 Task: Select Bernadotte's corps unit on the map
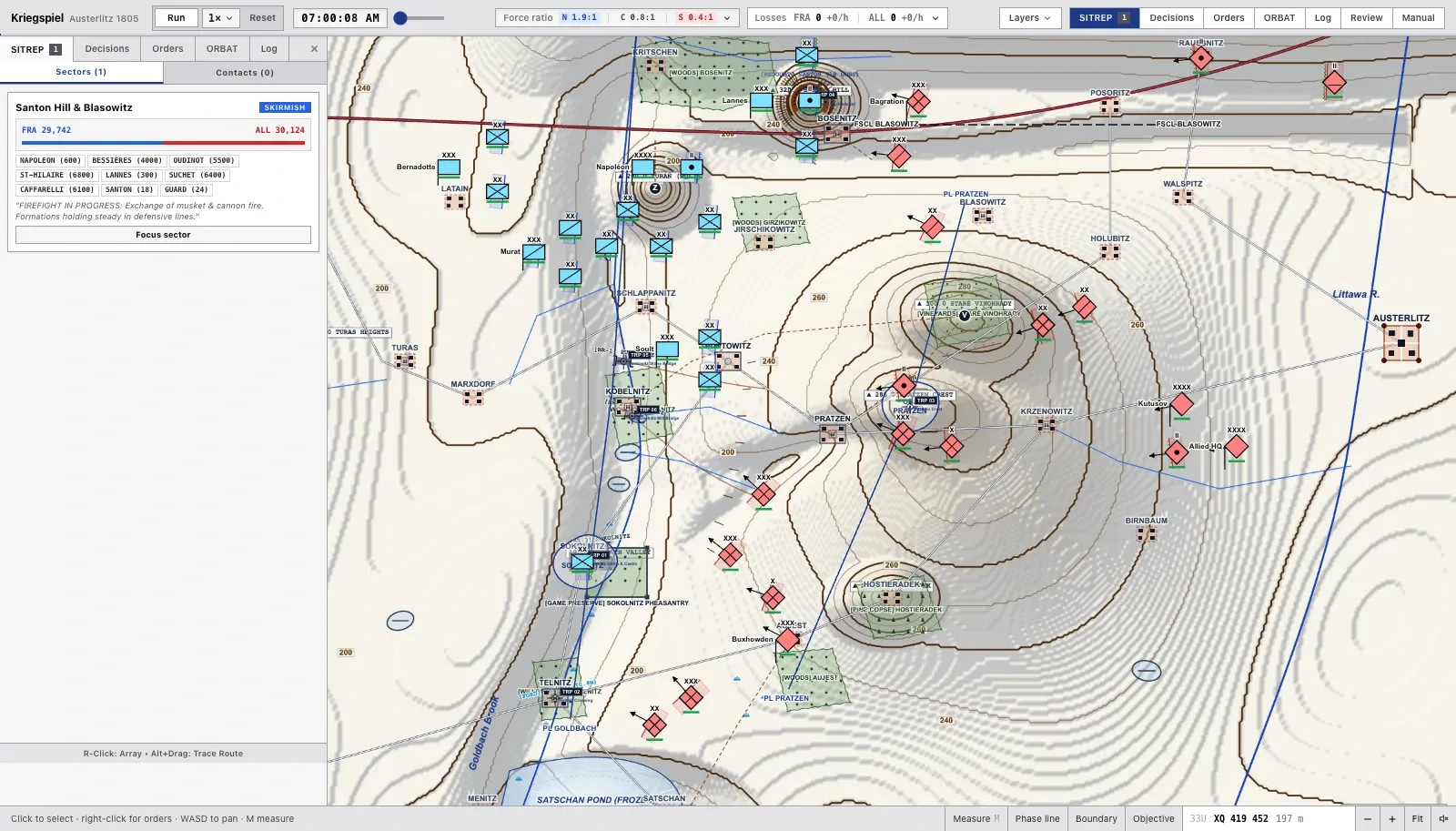coord(449,167)
